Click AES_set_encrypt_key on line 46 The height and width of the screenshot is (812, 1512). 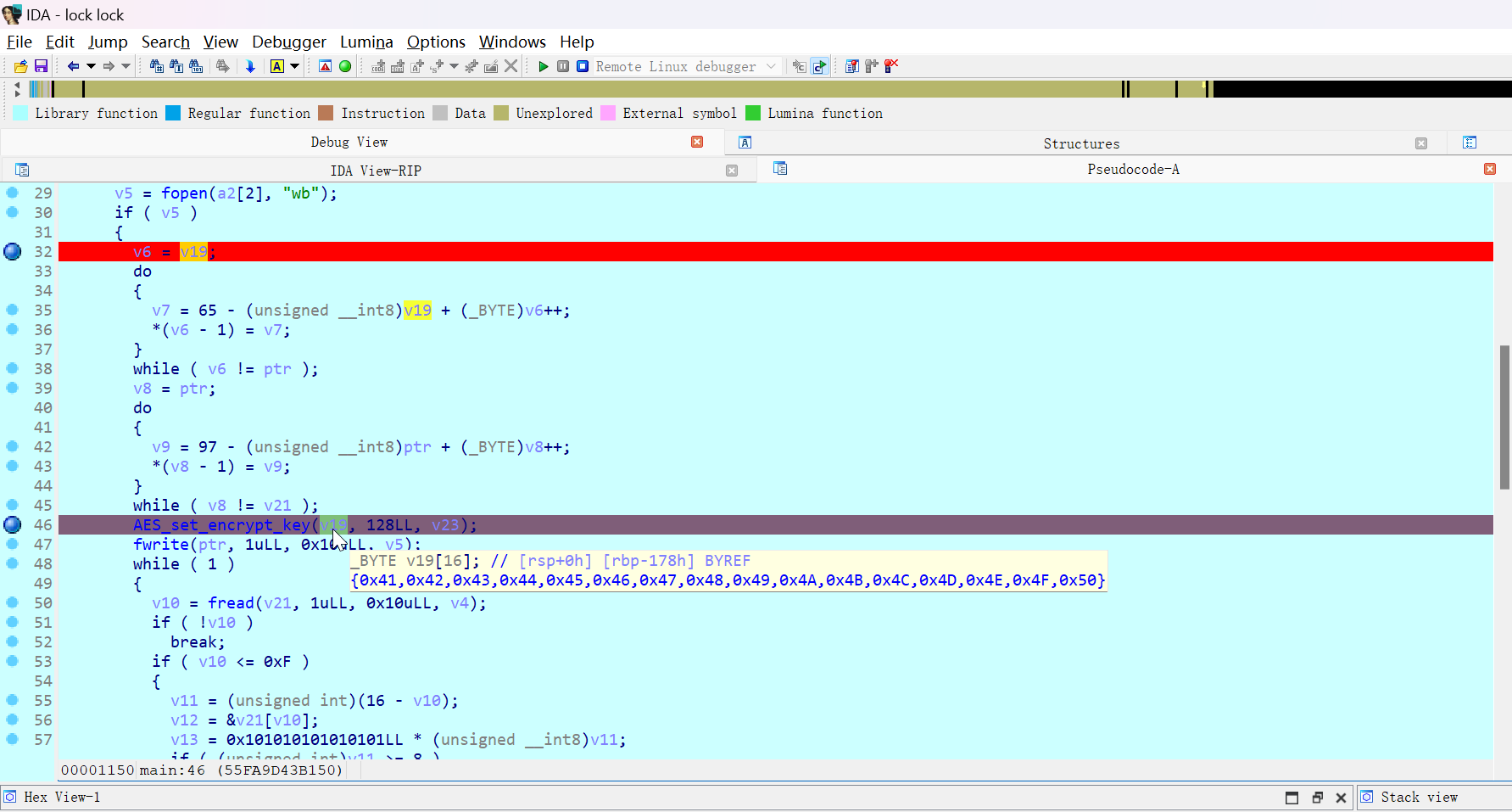[222, 525]
